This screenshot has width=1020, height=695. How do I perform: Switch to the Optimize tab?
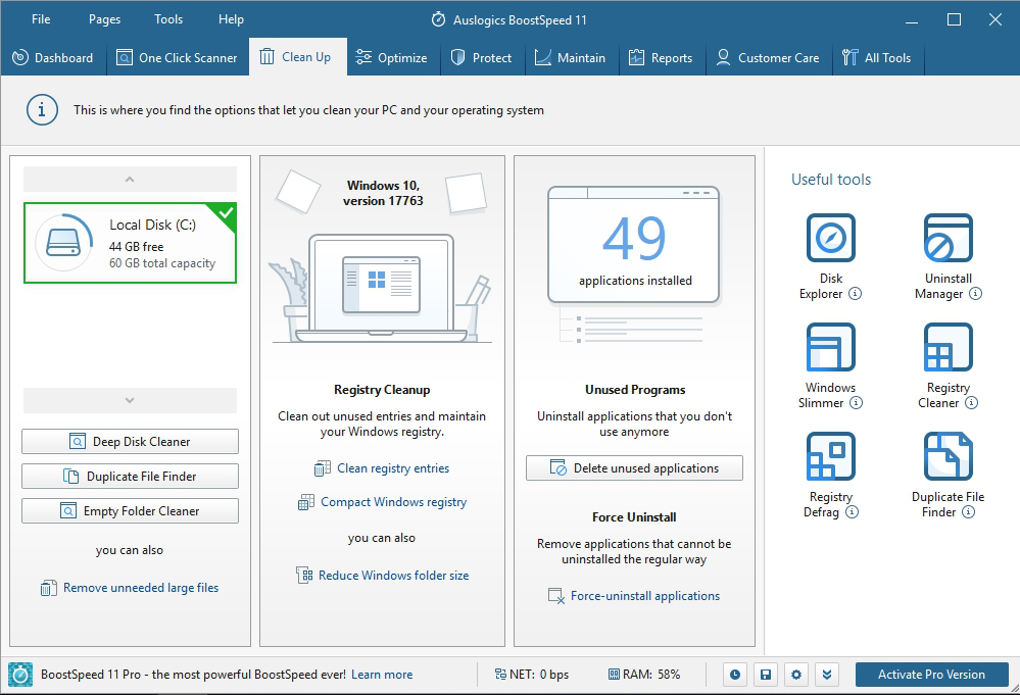tap(392, 58)
